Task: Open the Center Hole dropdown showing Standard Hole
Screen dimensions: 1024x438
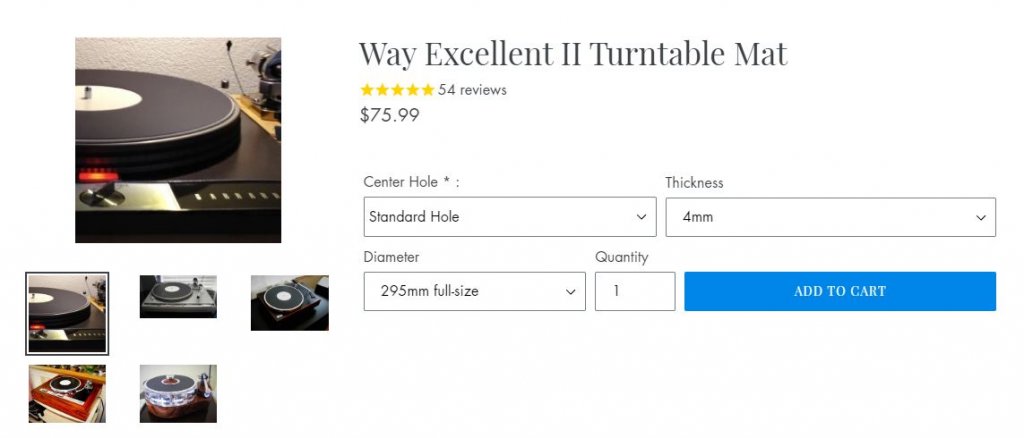Action: coord(509,217)
